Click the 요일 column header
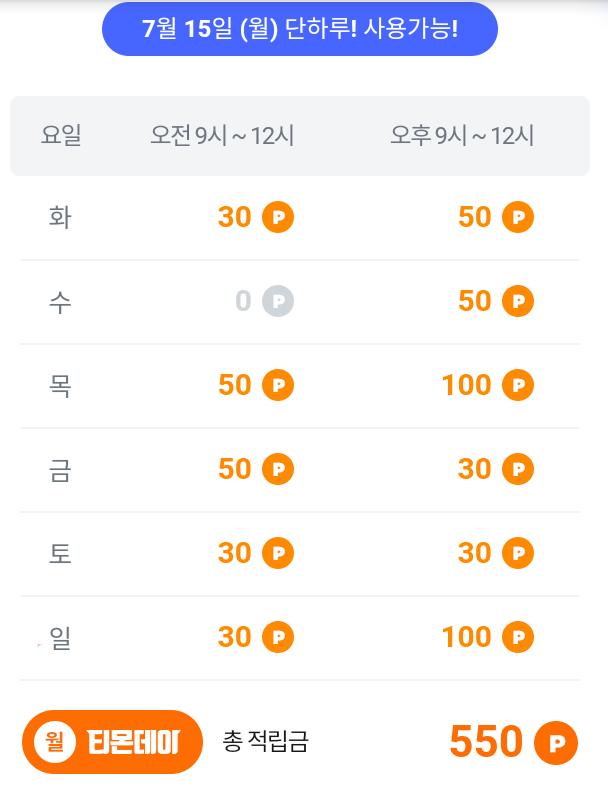The width and height of the screenshot is (608, 798). [61, 135]
